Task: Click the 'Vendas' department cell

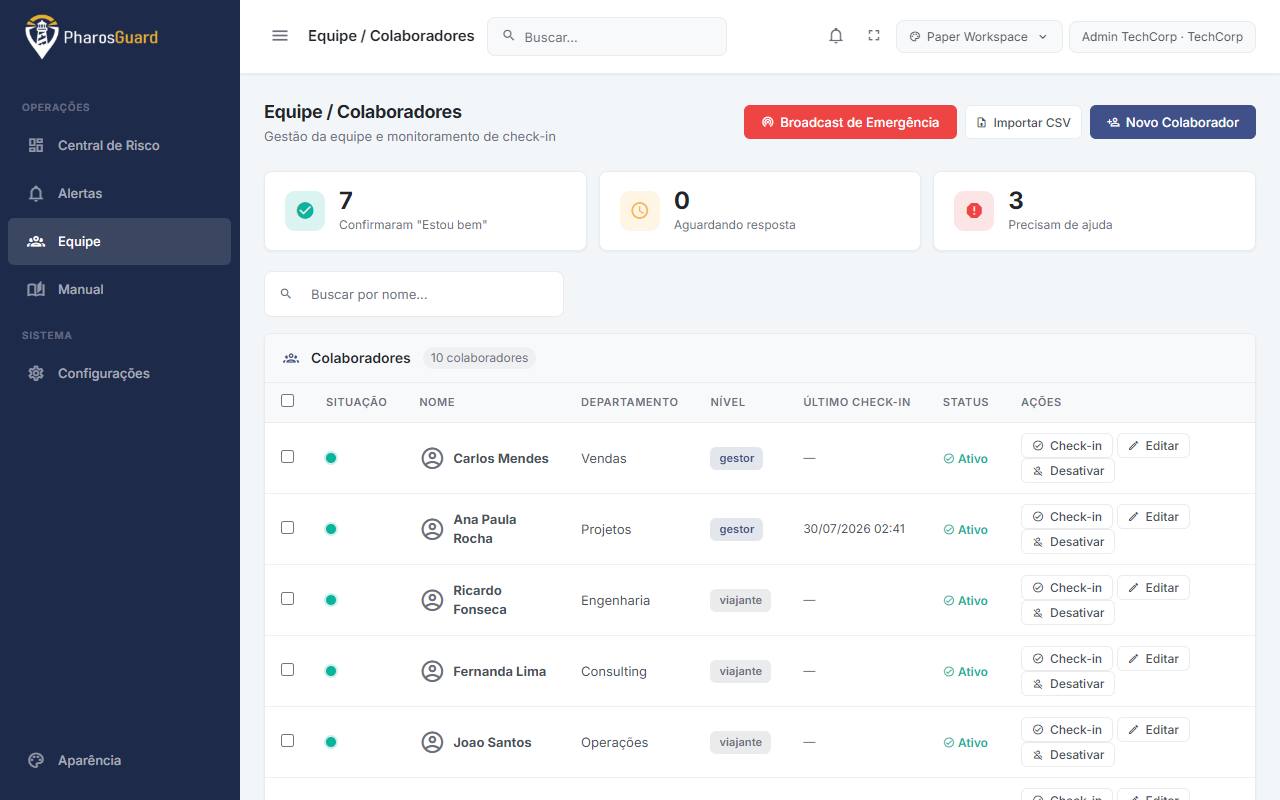Action: click(x=604, y=458)
